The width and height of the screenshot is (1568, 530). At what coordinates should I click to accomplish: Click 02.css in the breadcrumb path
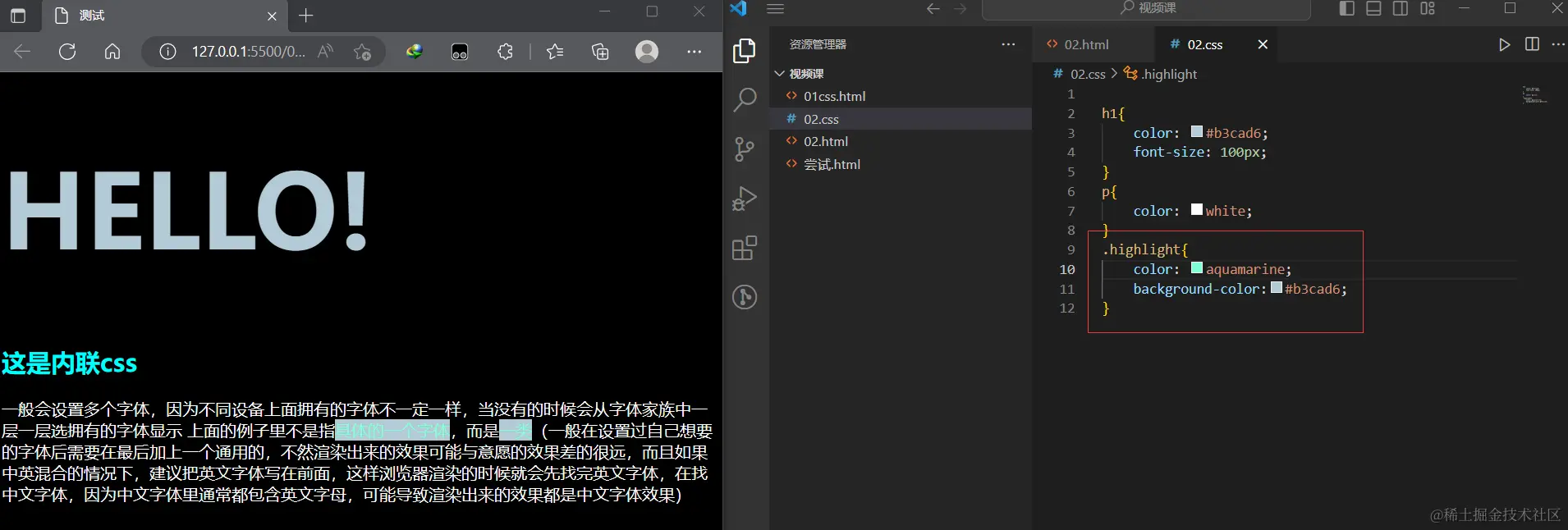[x=1088, y=74]
